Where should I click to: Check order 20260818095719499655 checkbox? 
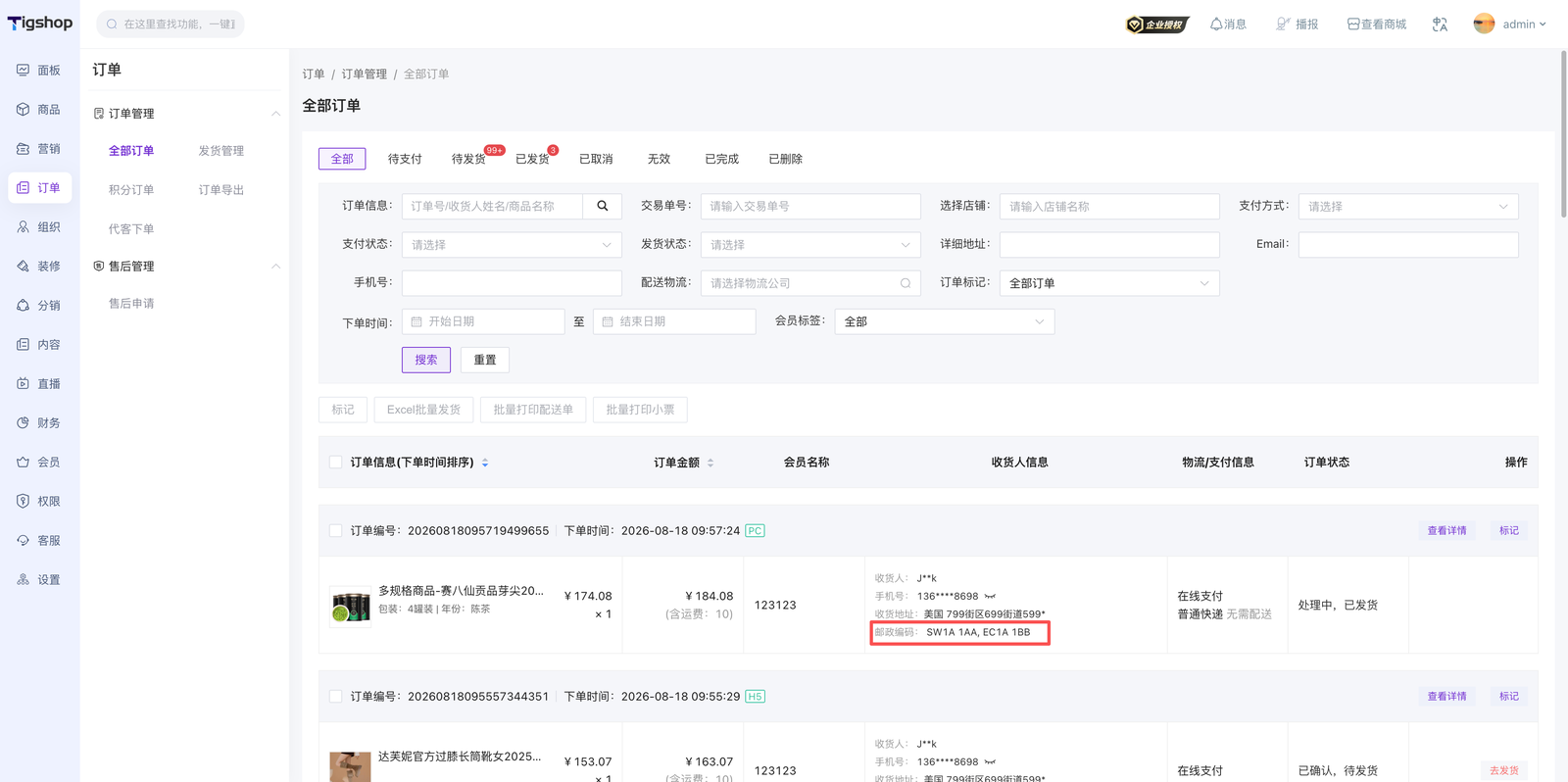pyautogui.click(x=336, y=531)
